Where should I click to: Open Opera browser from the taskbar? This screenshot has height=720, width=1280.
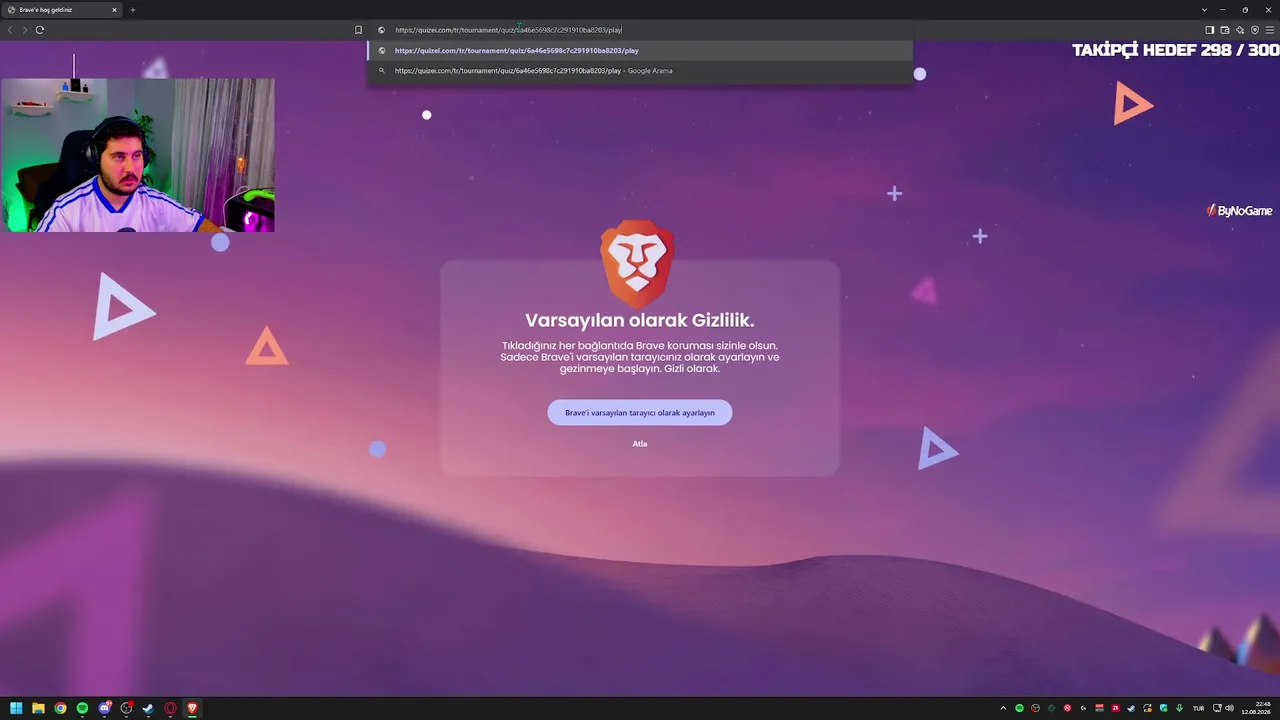tap(170, 708)
